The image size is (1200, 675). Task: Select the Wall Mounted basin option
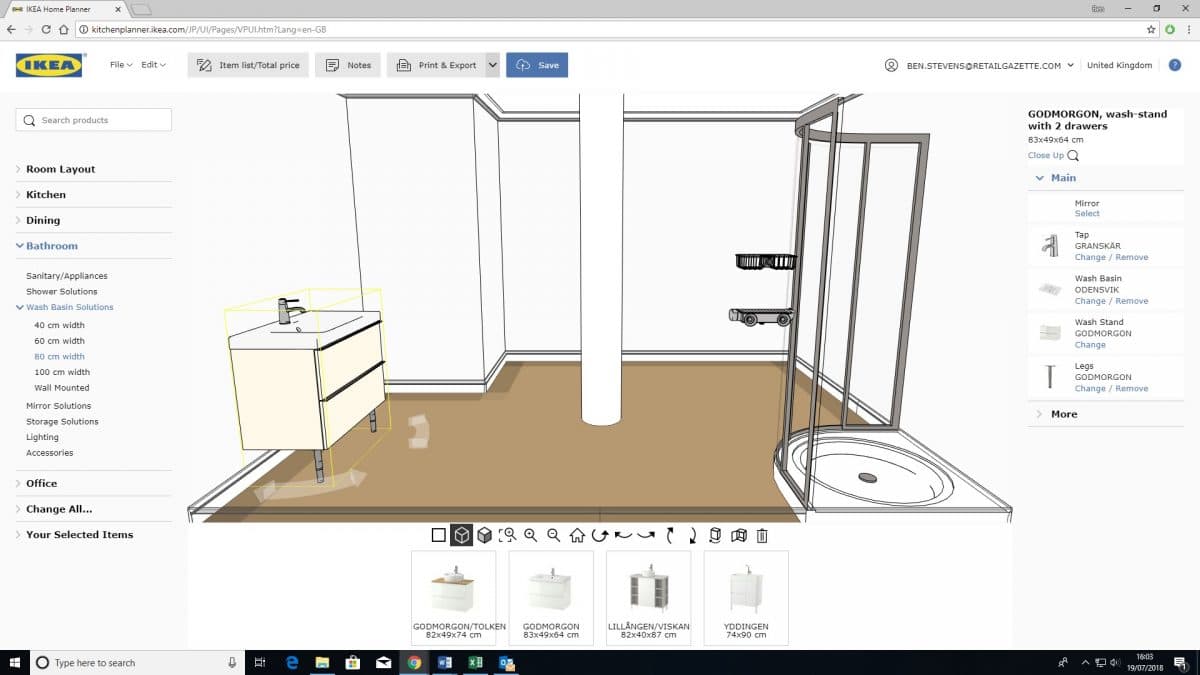pyautogui.click(x=61, y=387)
